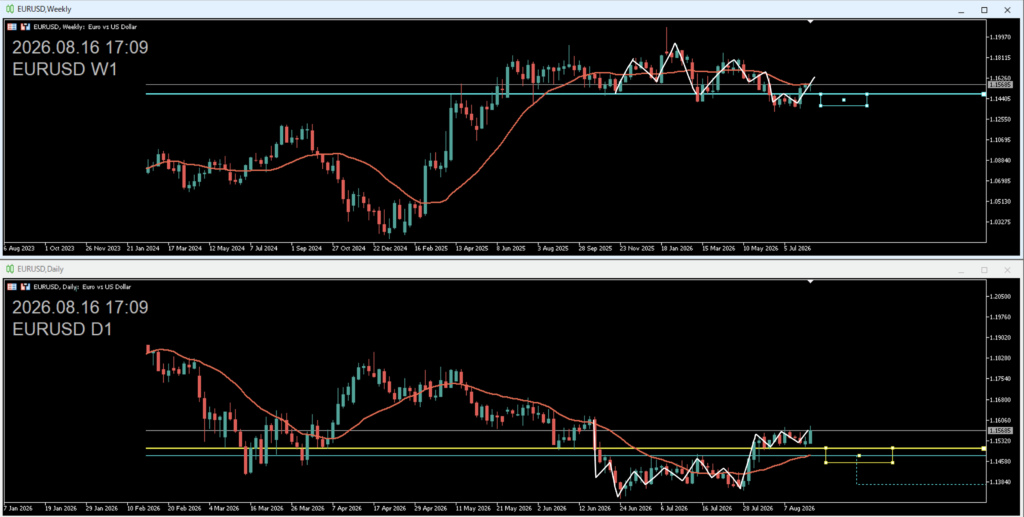
Task: Click '16 Feb 2025' on Weekly time axis
Action: pyautogui.click(x=430, y=249)
